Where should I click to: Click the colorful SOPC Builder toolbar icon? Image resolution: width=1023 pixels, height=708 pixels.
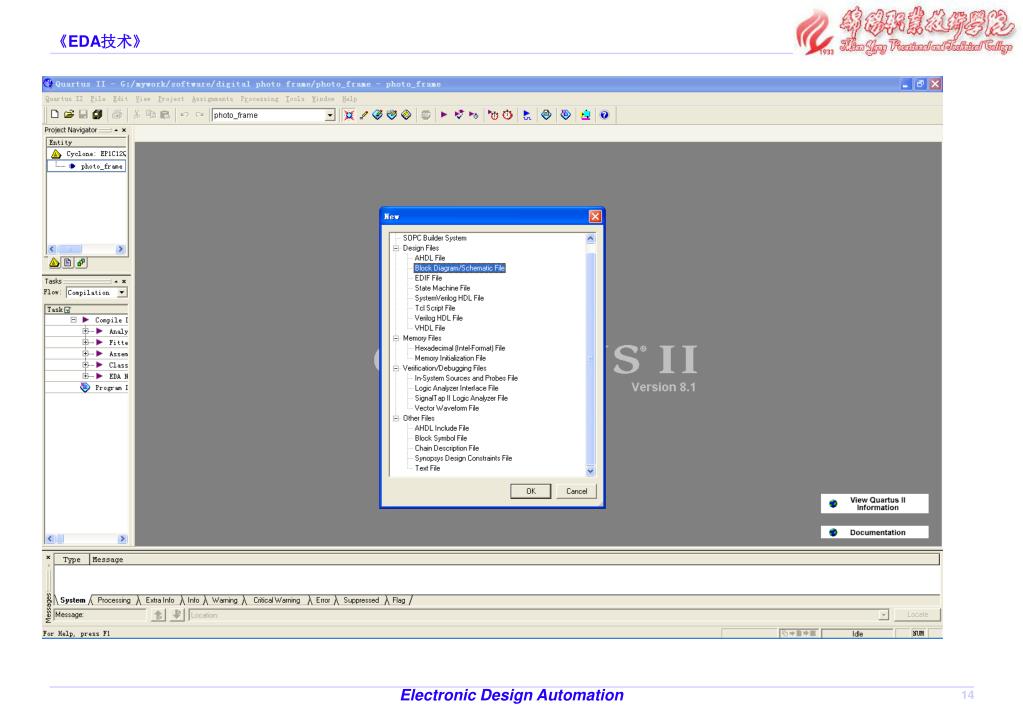tap(585, 115)
